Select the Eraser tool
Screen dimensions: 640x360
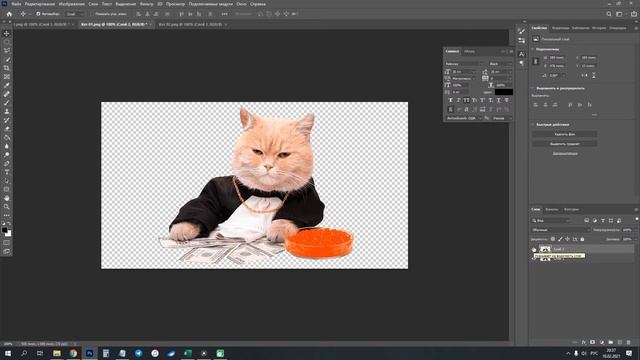pyautogui.click(x=7, y=129)
